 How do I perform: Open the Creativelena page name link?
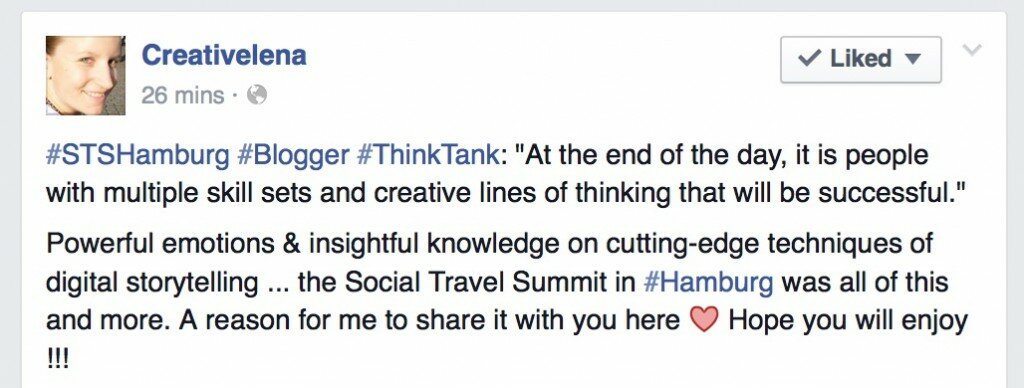pos(223,55)
